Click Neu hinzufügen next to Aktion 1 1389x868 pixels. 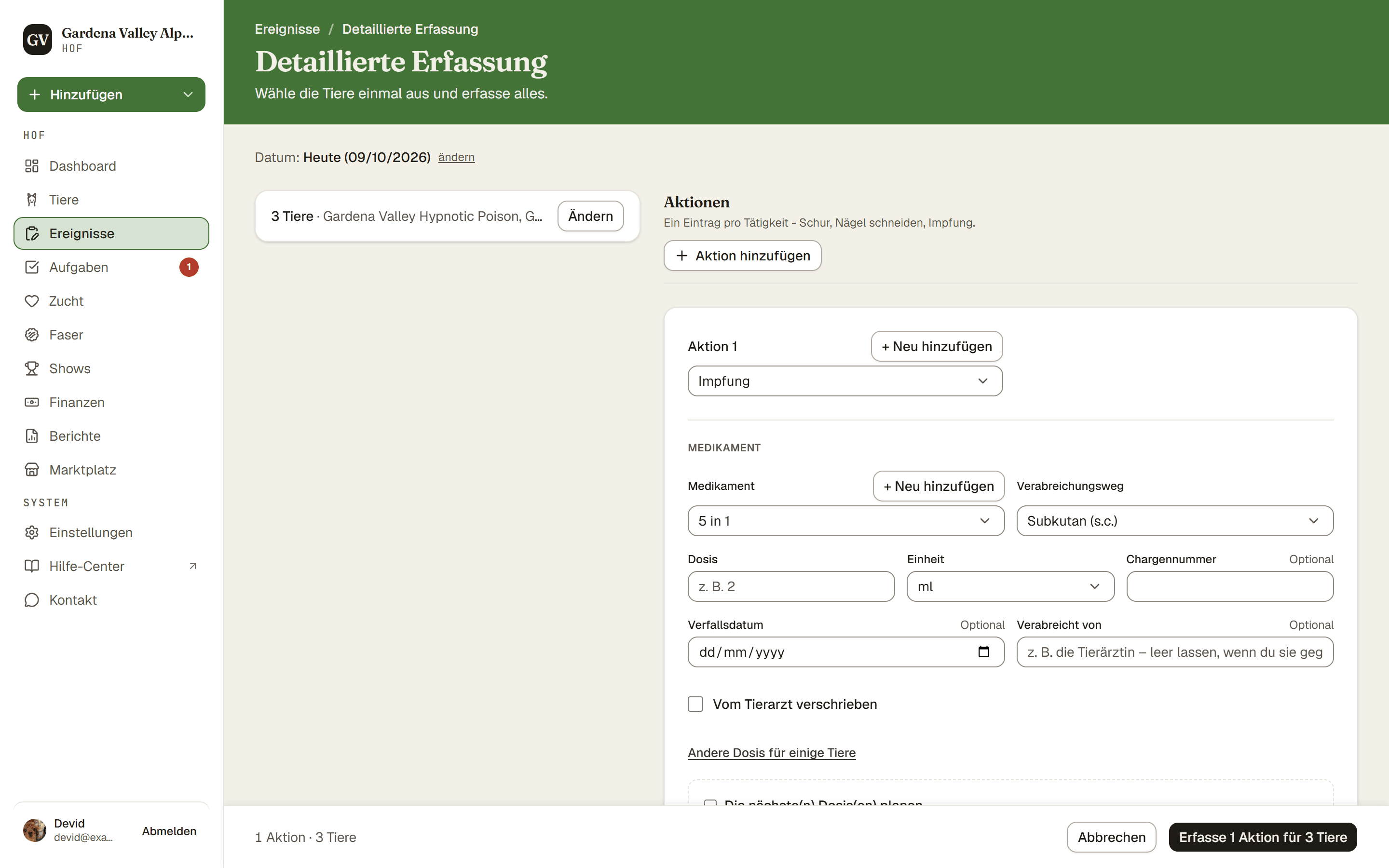(x=937, y=346)
